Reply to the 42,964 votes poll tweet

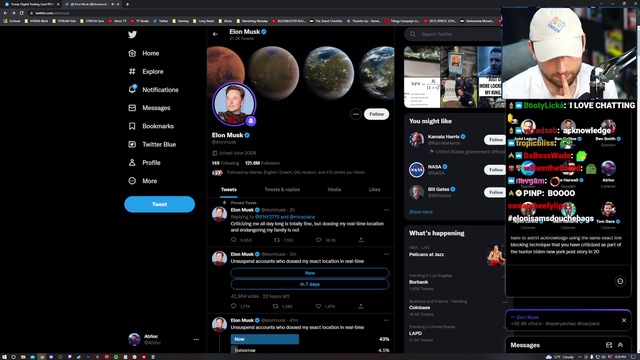tap(234, 306)
